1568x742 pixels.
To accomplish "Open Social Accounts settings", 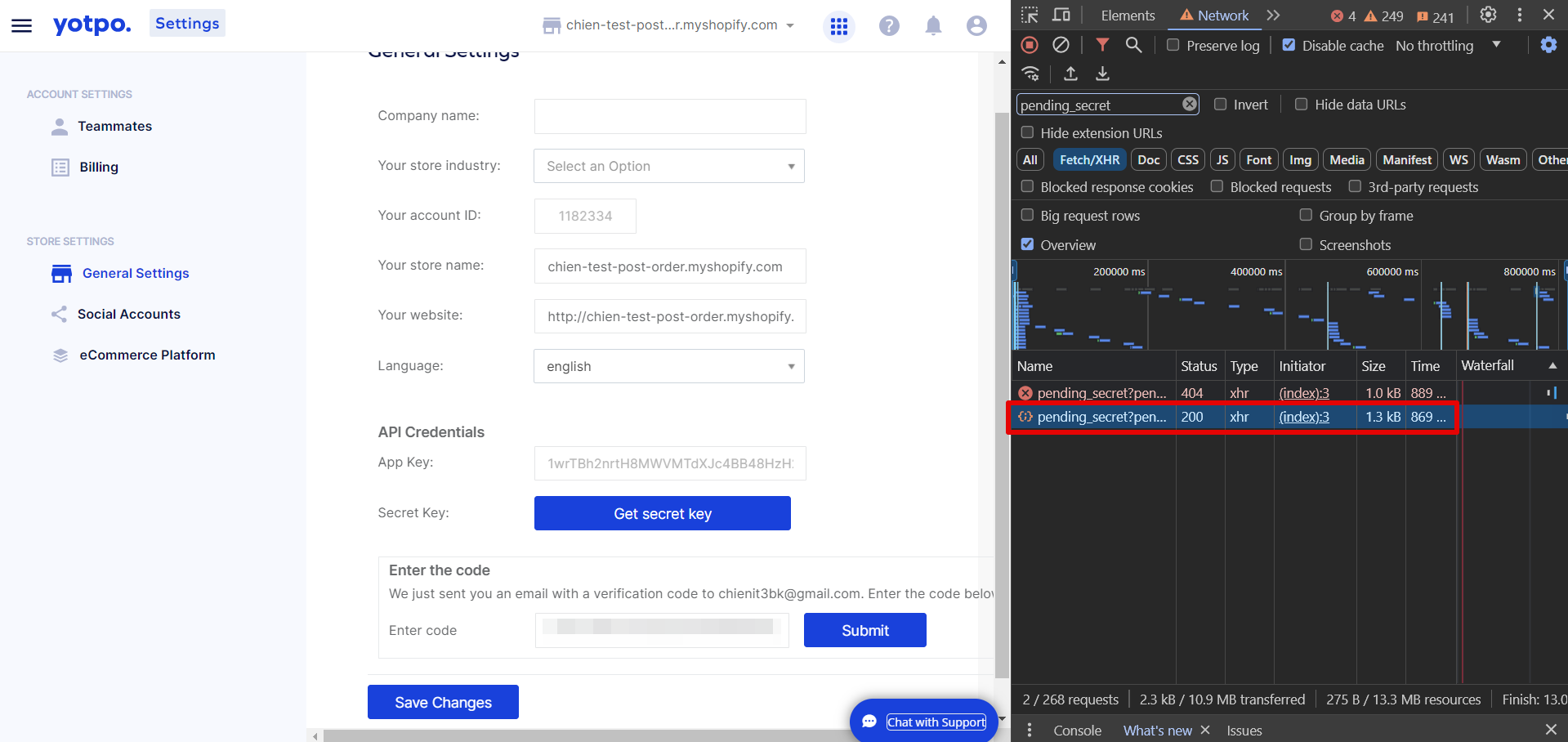I will 115,314.
